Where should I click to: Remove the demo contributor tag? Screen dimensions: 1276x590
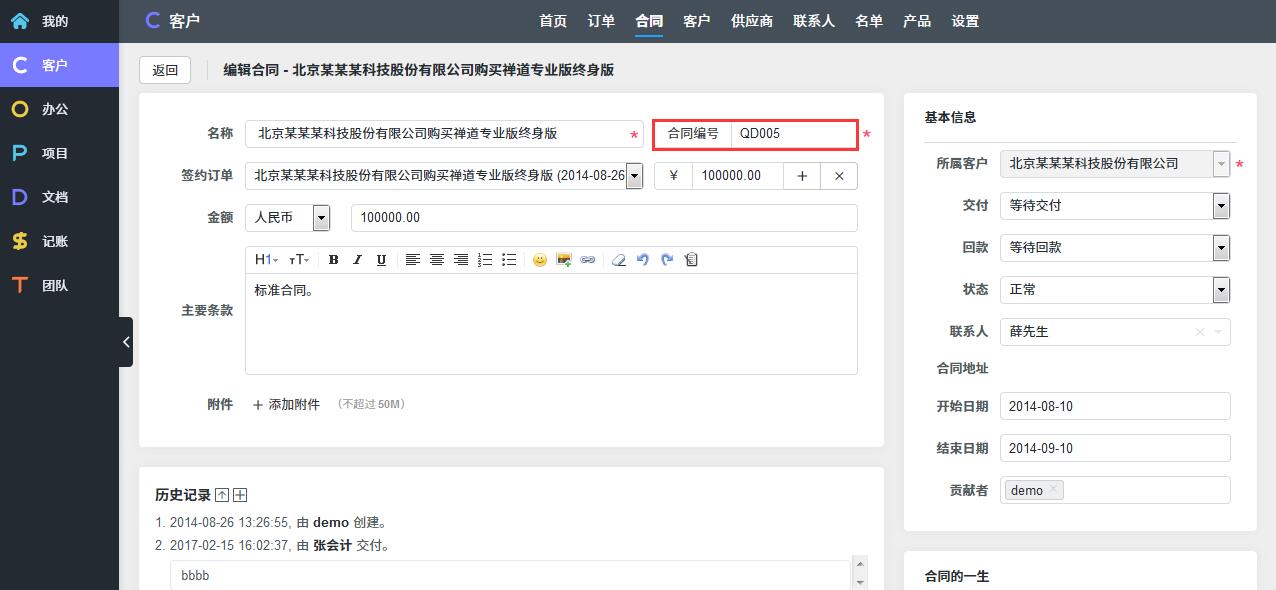1053,489
